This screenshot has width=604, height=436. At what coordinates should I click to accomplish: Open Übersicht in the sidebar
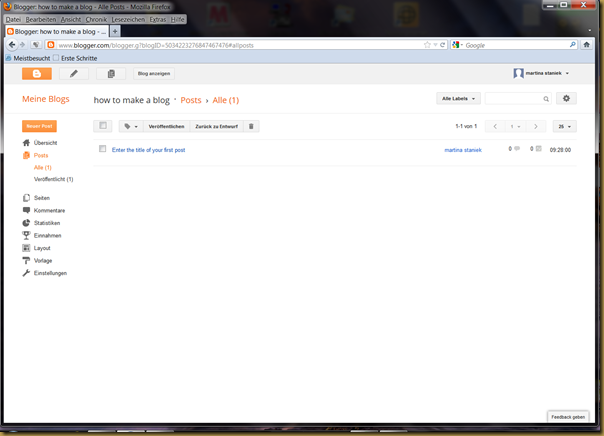(45, 143)
